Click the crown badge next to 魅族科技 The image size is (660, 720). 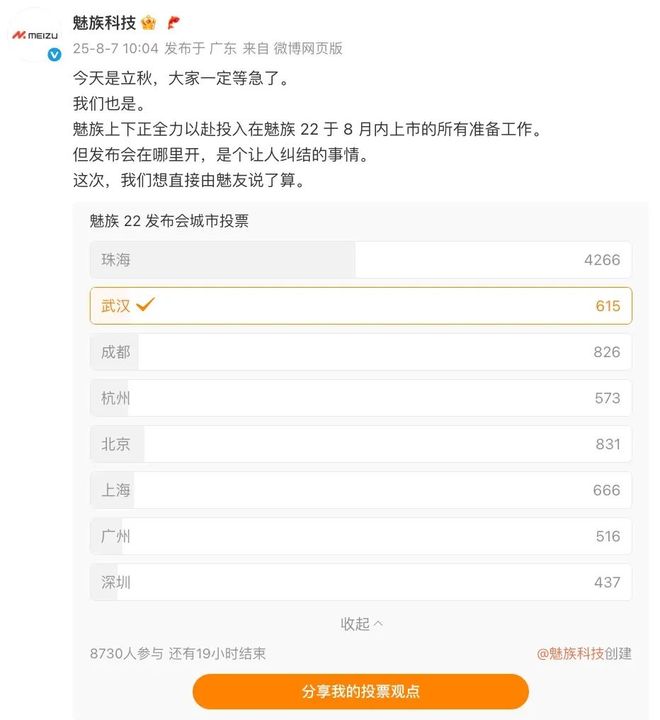coord(149,23)
